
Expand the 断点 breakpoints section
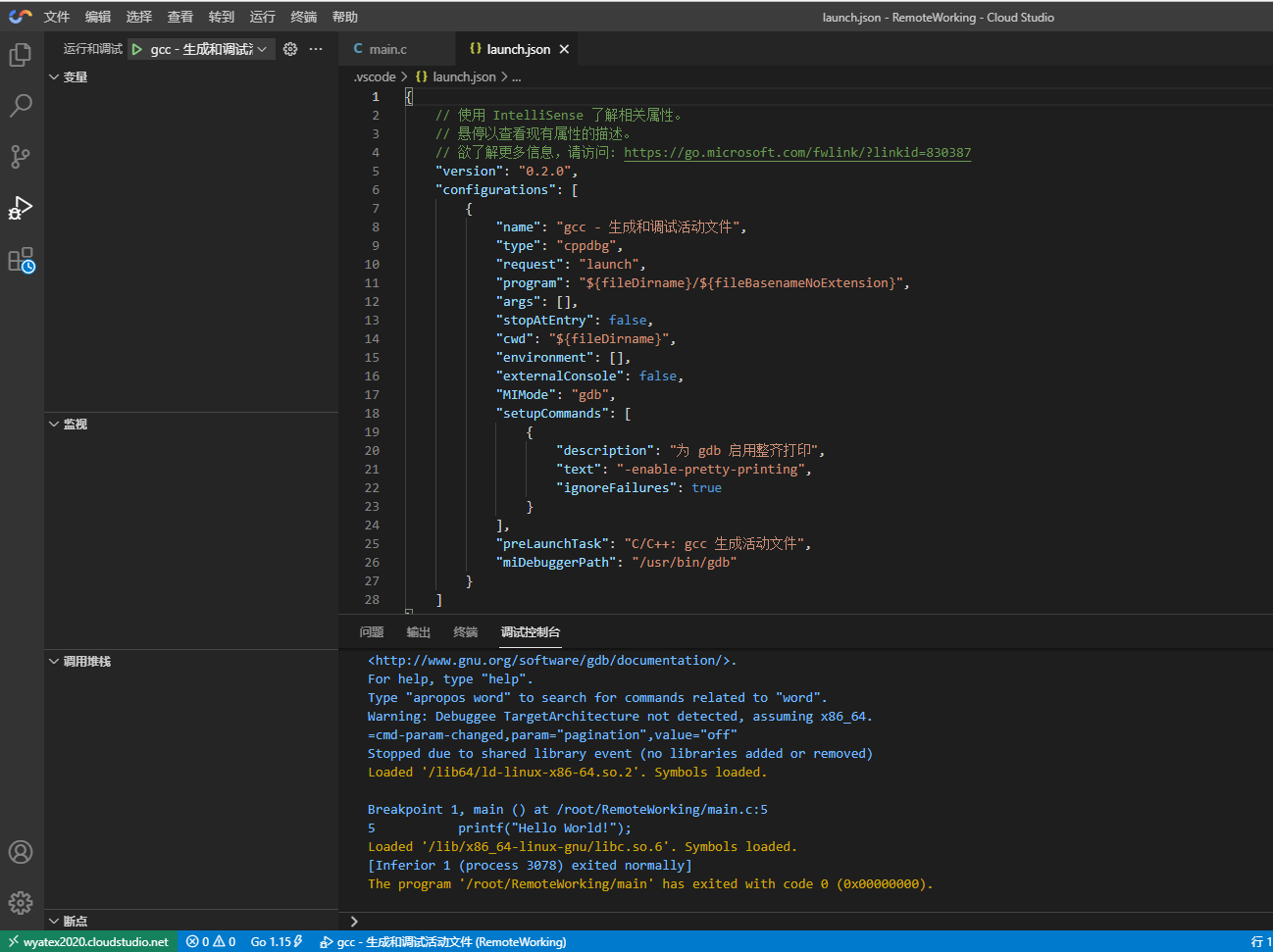coord(75,921)
